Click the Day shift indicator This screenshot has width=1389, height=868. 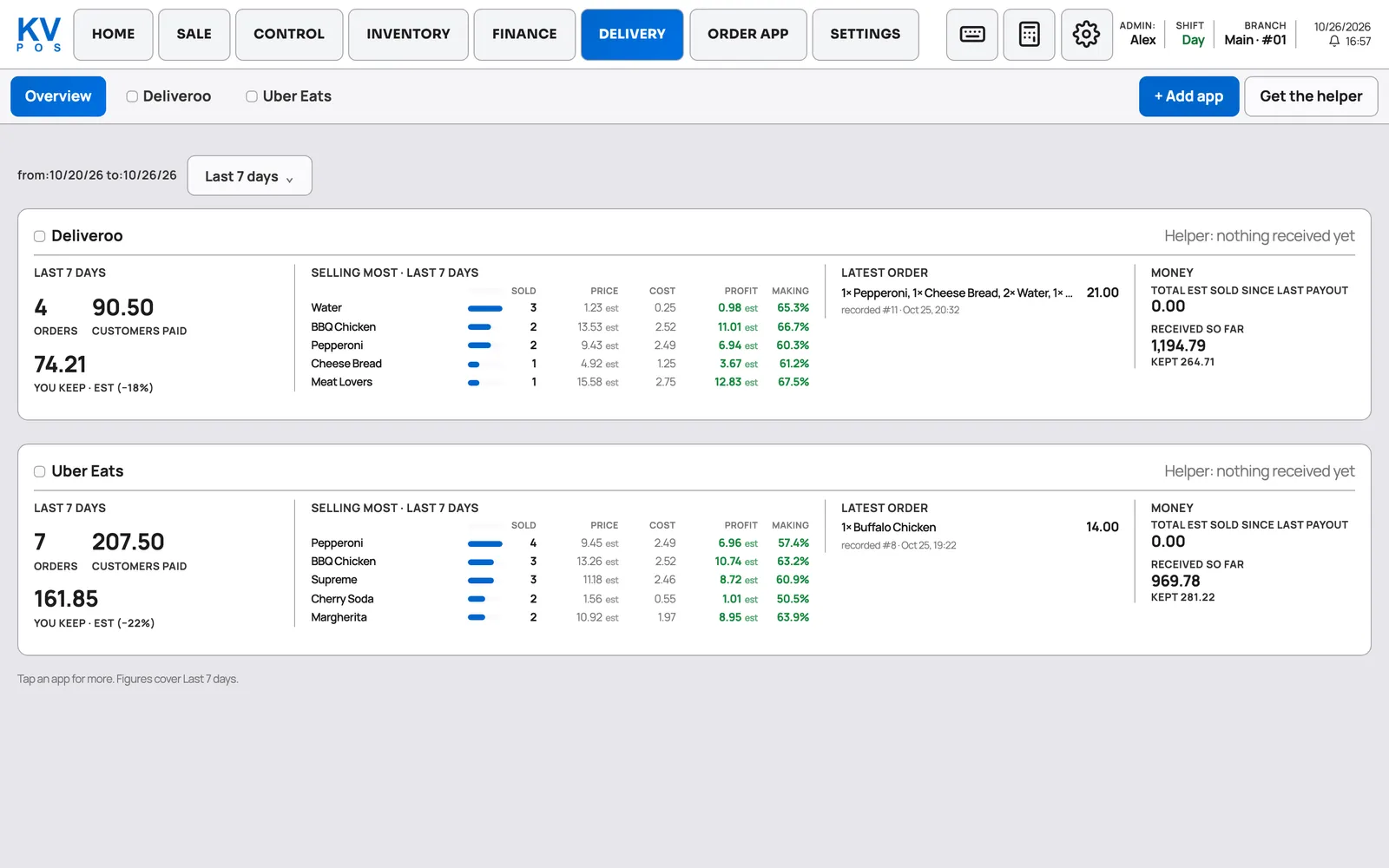[1193, 40]
